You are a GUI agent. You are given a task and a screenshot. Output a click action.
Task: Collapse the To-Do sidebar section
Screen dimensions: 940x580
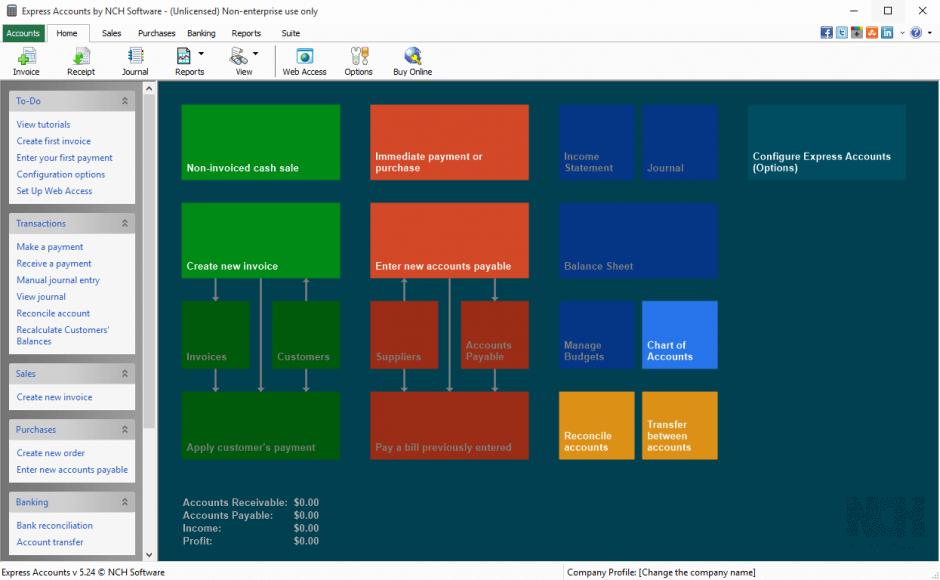[x=125, y=101]
